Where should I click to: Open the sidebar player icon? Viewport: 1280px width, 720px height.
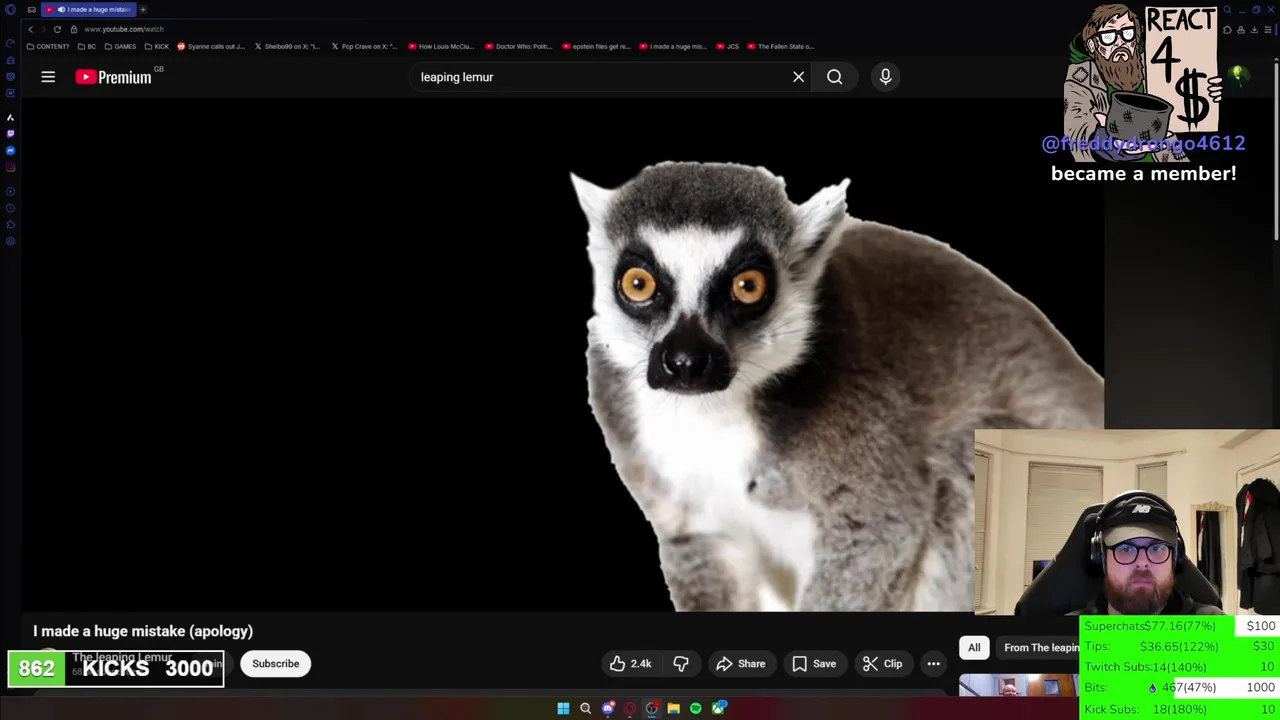coord(10,191)
